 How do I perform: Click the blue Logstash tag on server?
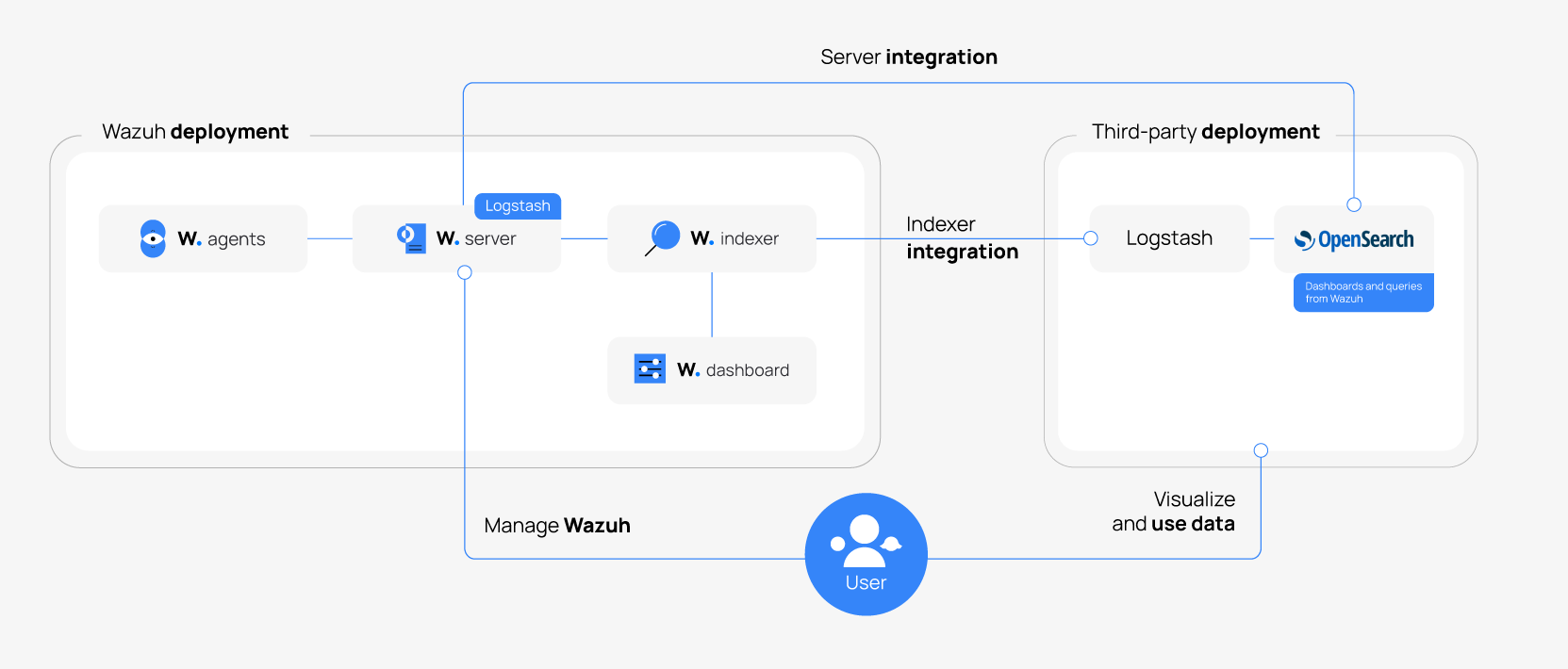517,206
